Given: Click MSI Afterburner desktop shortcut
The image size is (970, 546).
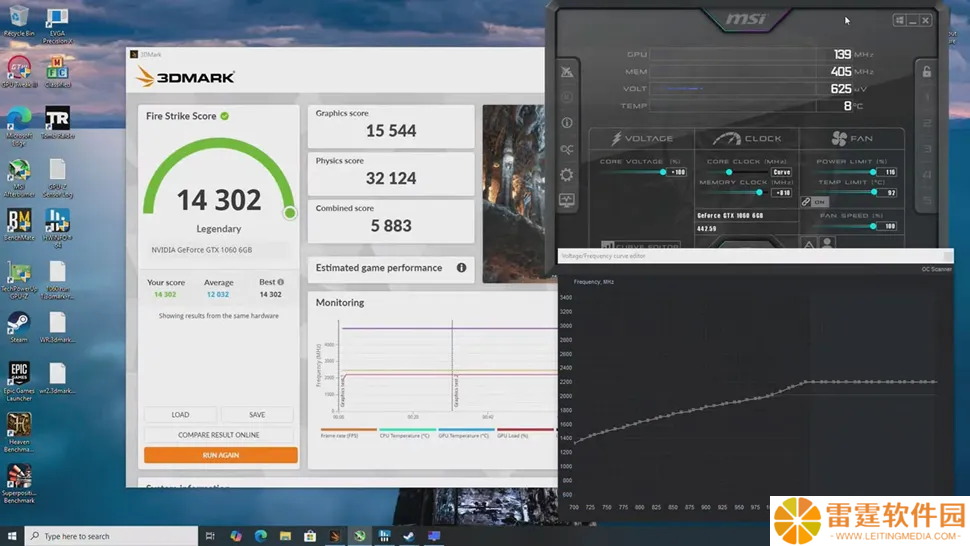Looking at the screenshot, I should (x=19, y=179).
